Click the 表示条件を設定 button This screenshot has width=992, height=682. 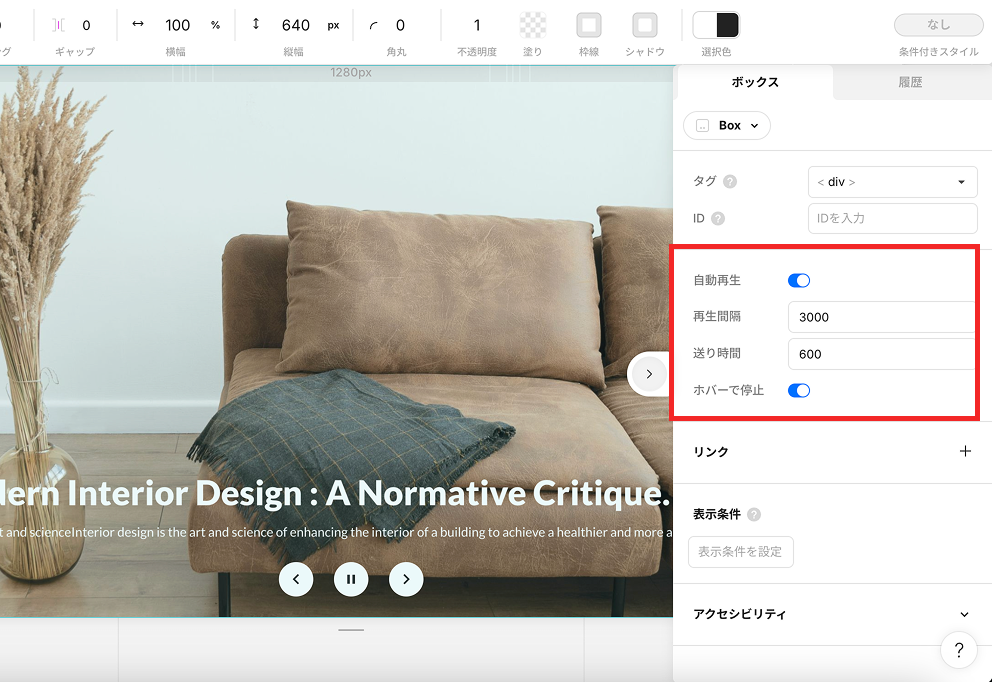740,552
